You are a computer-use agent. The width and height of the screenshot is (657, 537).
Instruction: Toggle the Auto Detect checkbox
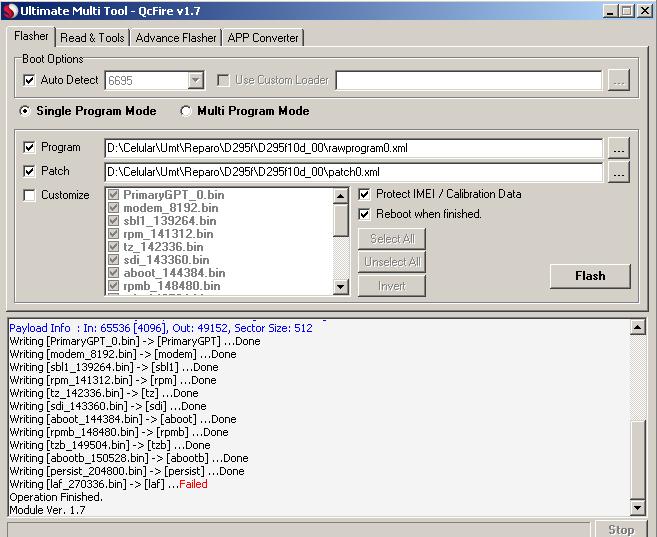pyautogui.click(x=29, y=80)
